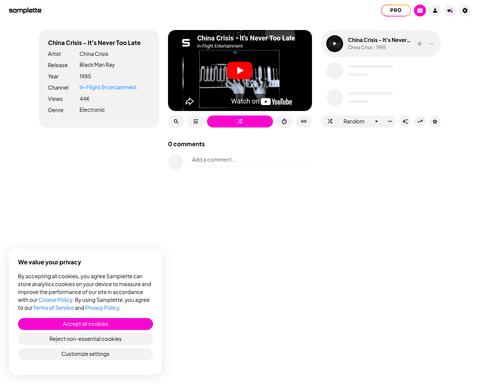Copy sample link with chain icon
Image resolution: width=480 pixels, height=384 pixels.
click(304, 121)
